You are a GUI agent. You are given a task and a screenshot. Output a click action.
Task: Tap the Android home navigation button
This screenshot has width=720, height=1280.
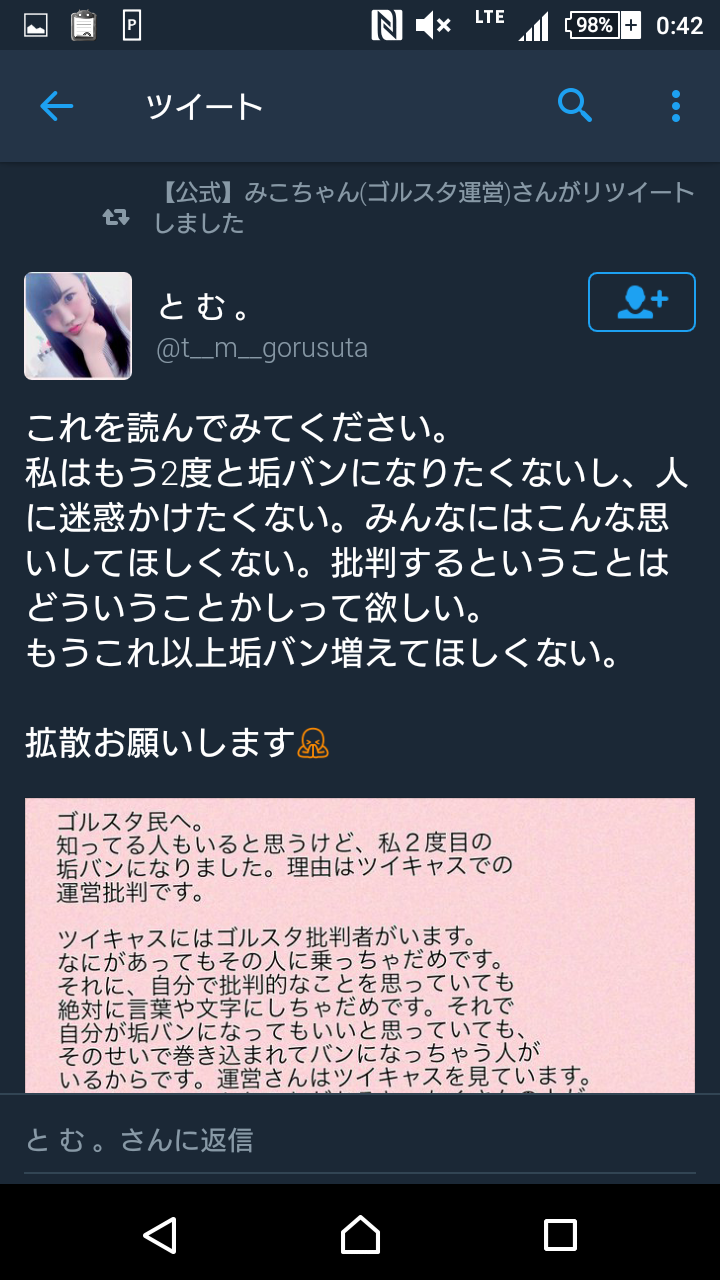tap(360, 1235)
